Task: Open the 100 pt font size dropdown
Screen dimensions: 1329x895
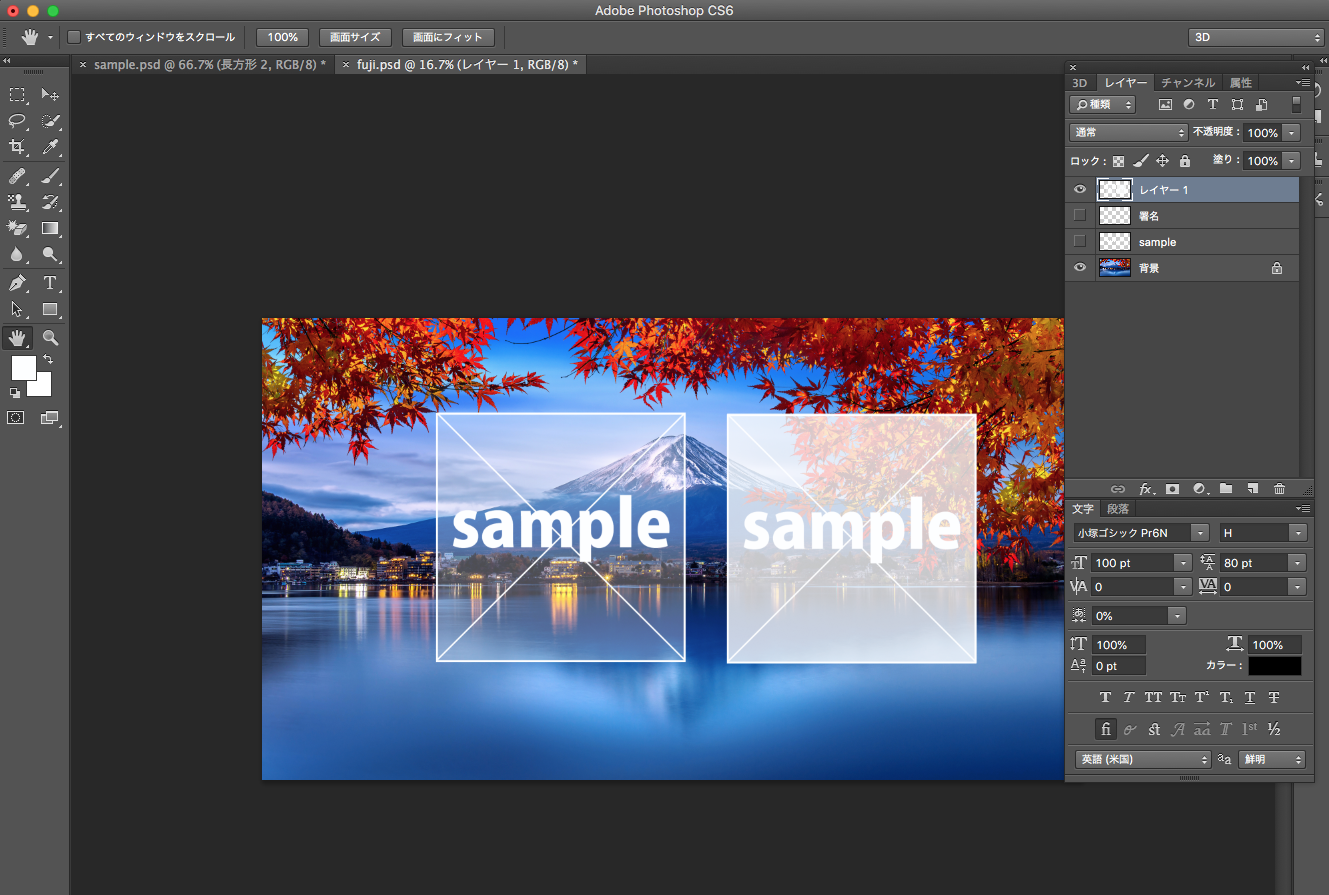Action: (1184, 563)
